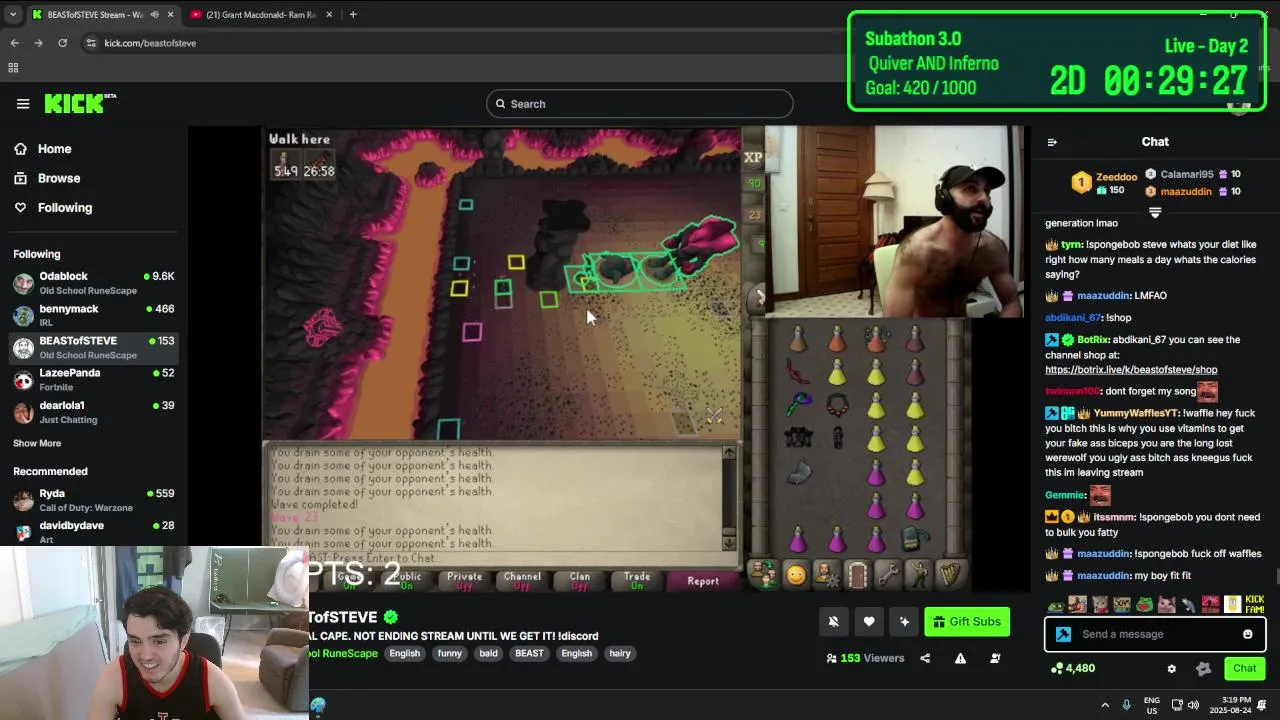Open friends list tab in game

click(x=764, y=574)
